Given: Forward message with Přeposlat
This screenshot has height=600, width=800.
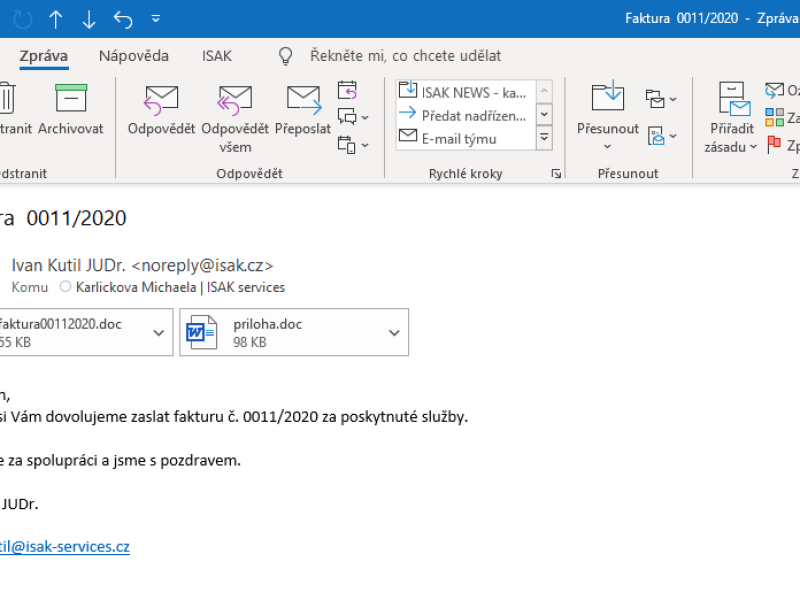Looking at the screenshot, I should pyautogui.click(x=303, y=110).
